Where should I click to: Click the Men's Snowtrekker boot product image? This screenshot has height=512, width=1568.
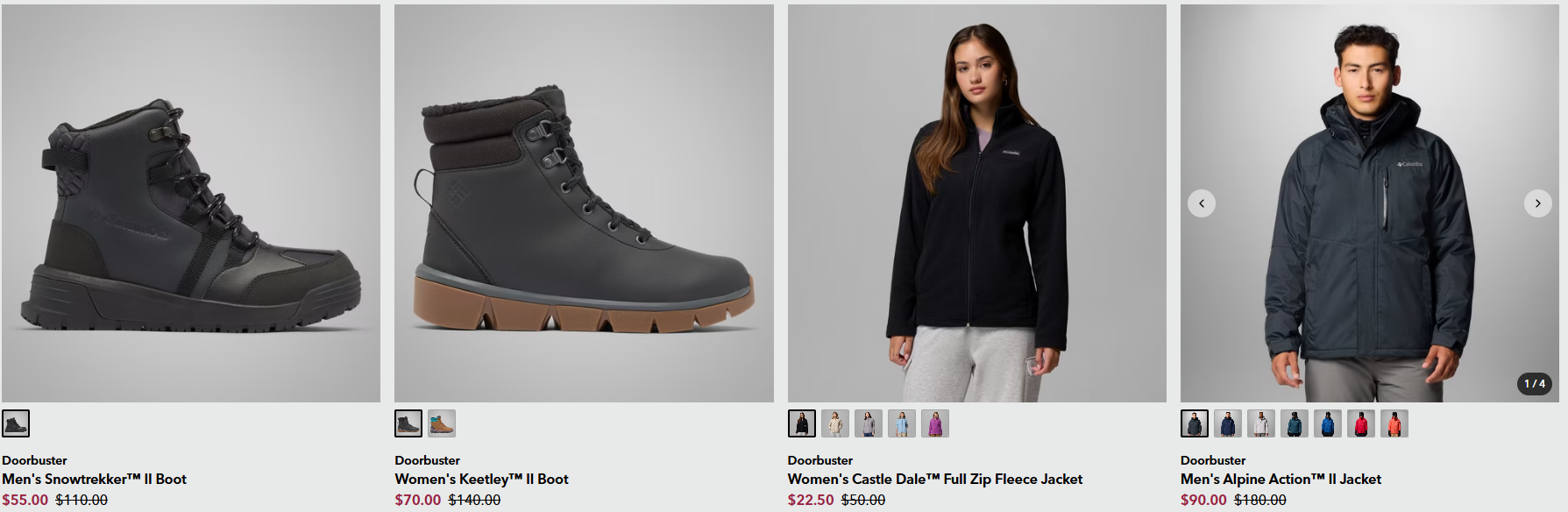191,203
